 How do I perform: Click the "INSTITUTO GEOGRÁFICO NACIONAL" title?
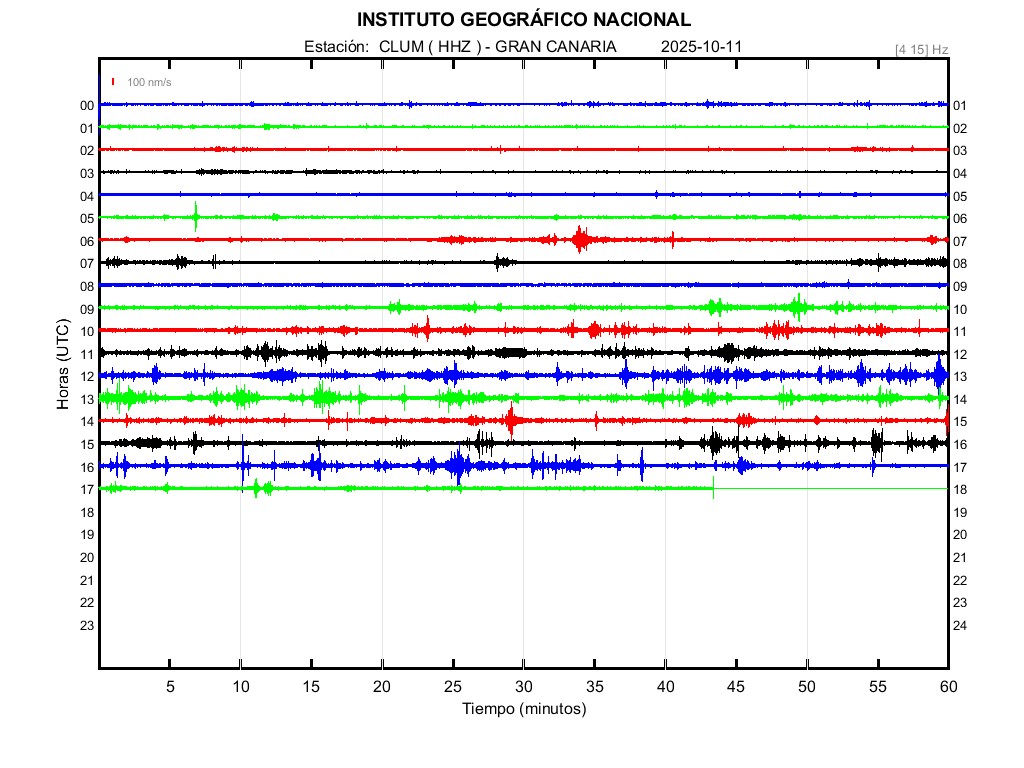(x=523, y=20)
